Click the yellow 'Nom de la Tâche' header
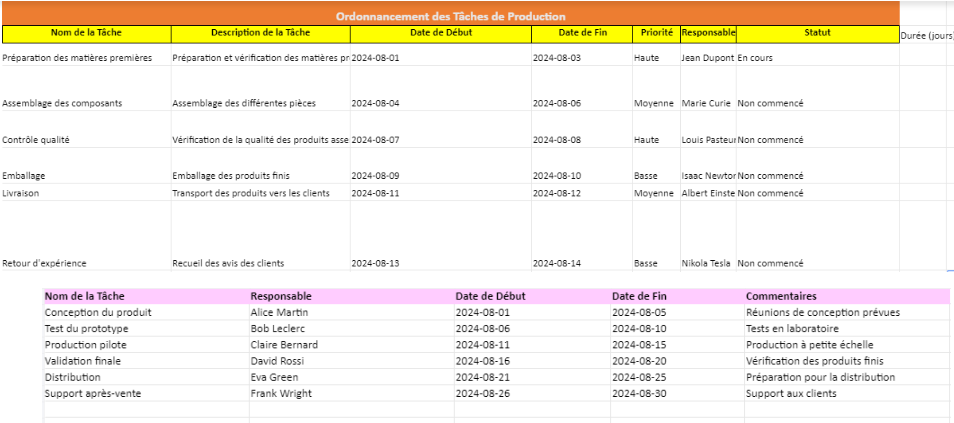 (x=86, y=33)
